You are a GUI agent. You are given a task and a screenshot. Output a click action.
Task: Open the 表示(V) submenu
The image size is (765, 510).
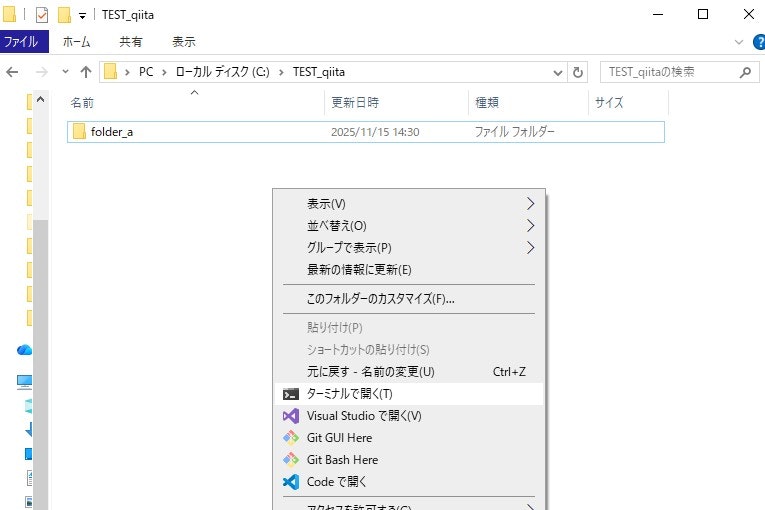tap(409, 204)
